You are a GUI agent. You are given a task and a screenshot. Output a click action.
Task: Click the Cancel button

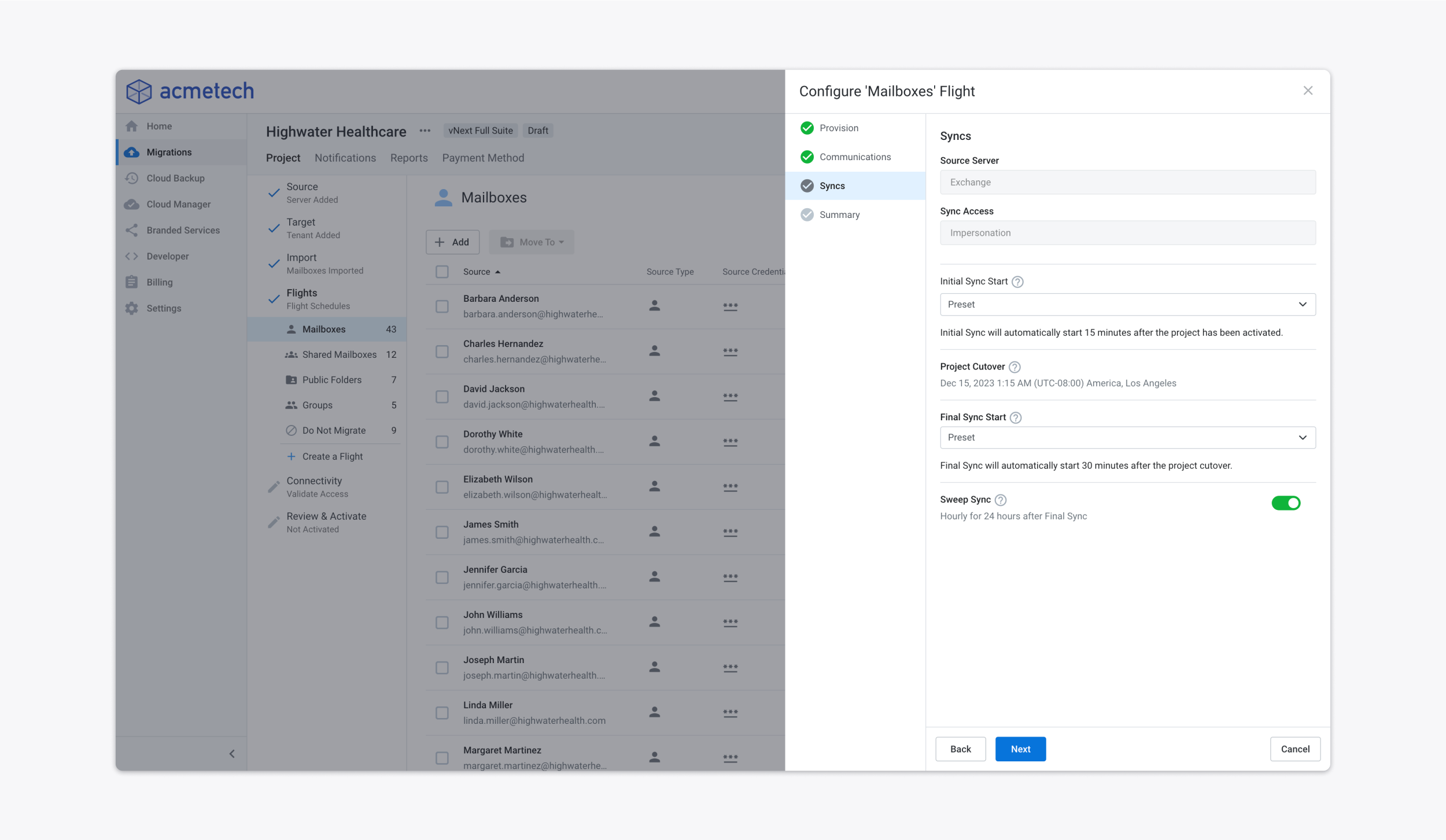[x=1295, y=749]
